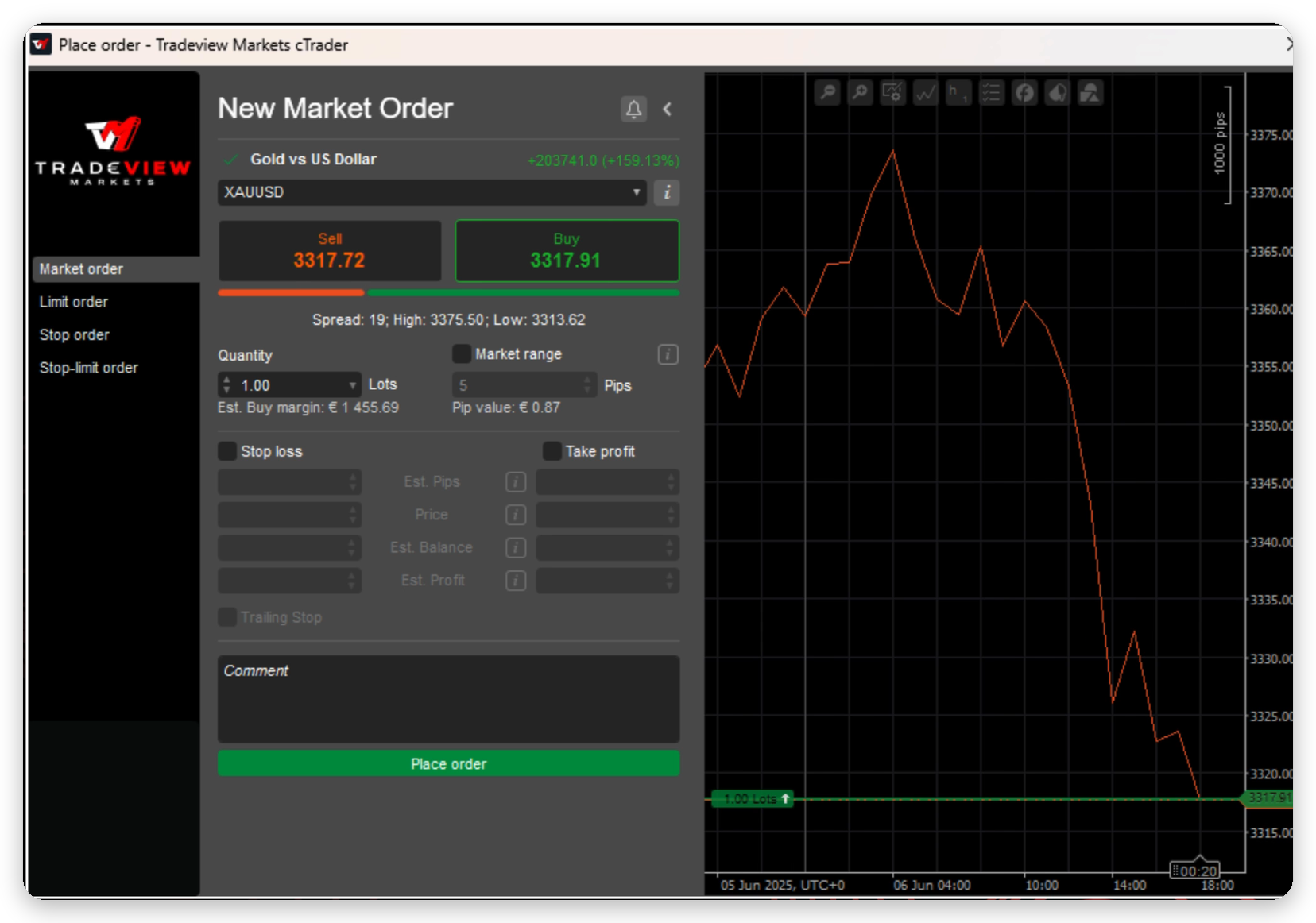The height and width of the screenshot is (923, 1316).
Task: Enable the Market range checkbox
Action: 461,353
